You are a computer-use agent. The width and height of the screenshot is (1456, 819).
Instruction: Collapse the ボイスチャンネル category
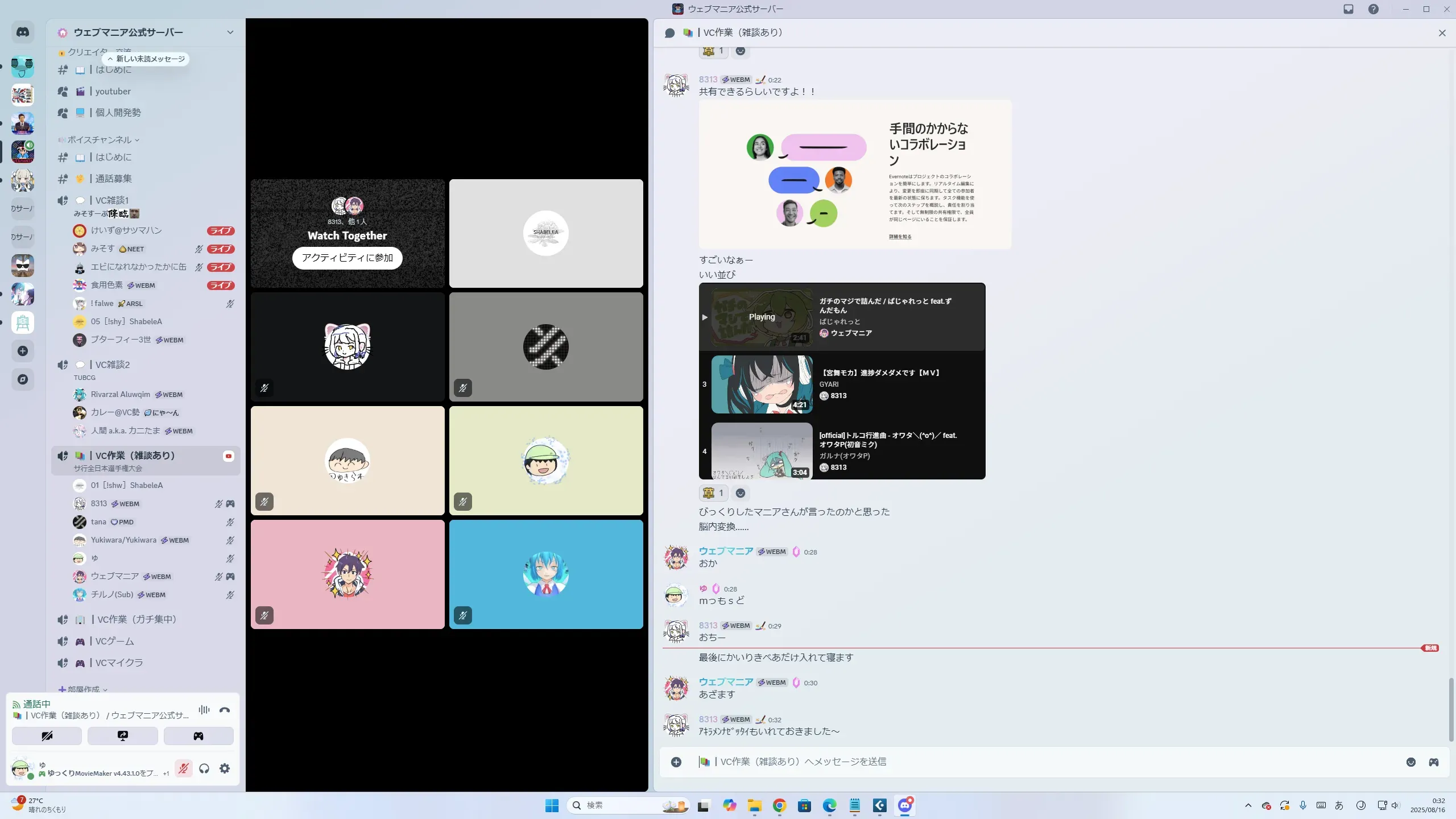pyautogui.click(x=100, y=139)
